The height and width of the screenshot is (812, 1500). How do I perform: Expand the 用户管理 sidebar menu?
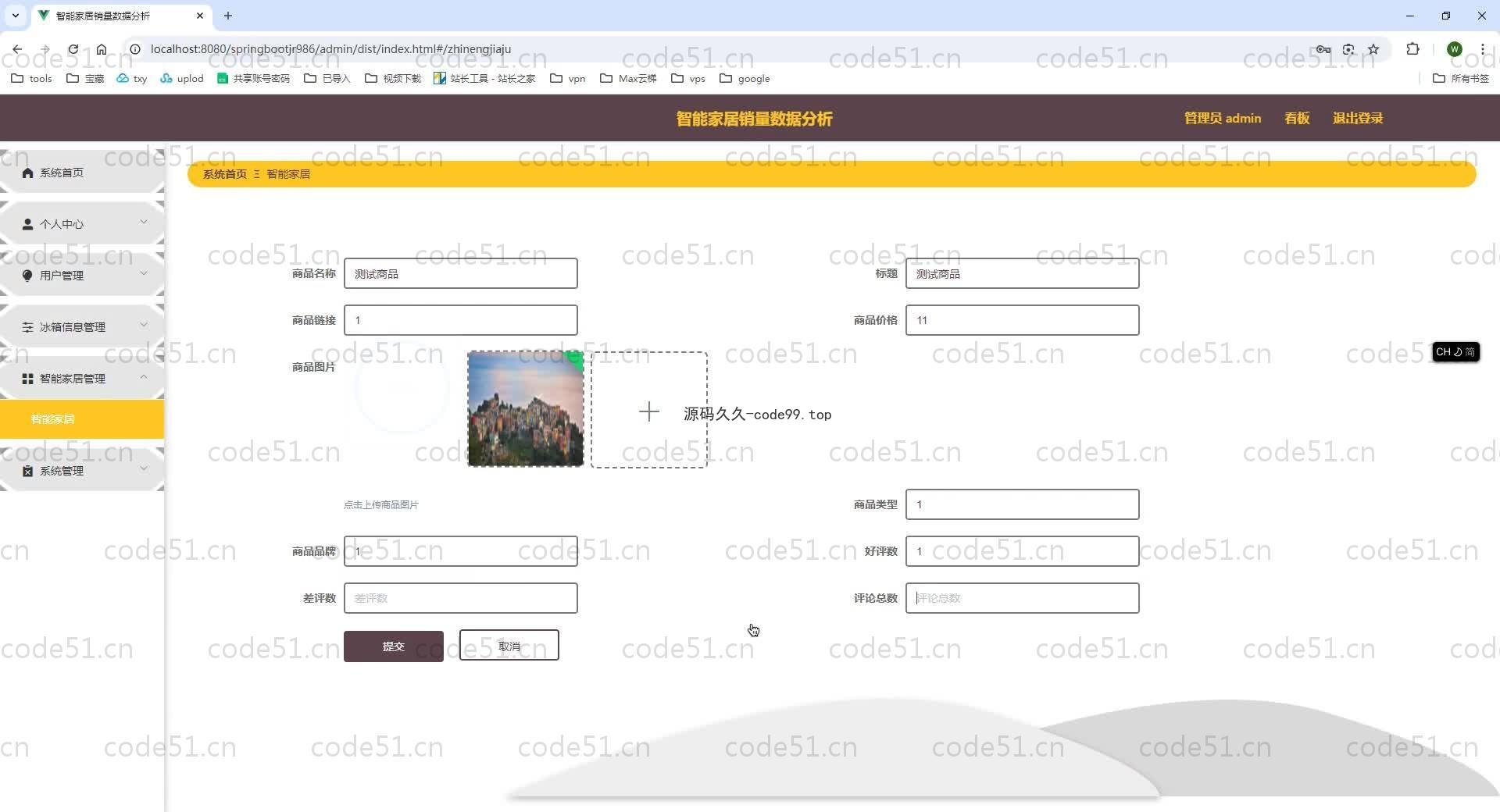[x=82, y=276]
